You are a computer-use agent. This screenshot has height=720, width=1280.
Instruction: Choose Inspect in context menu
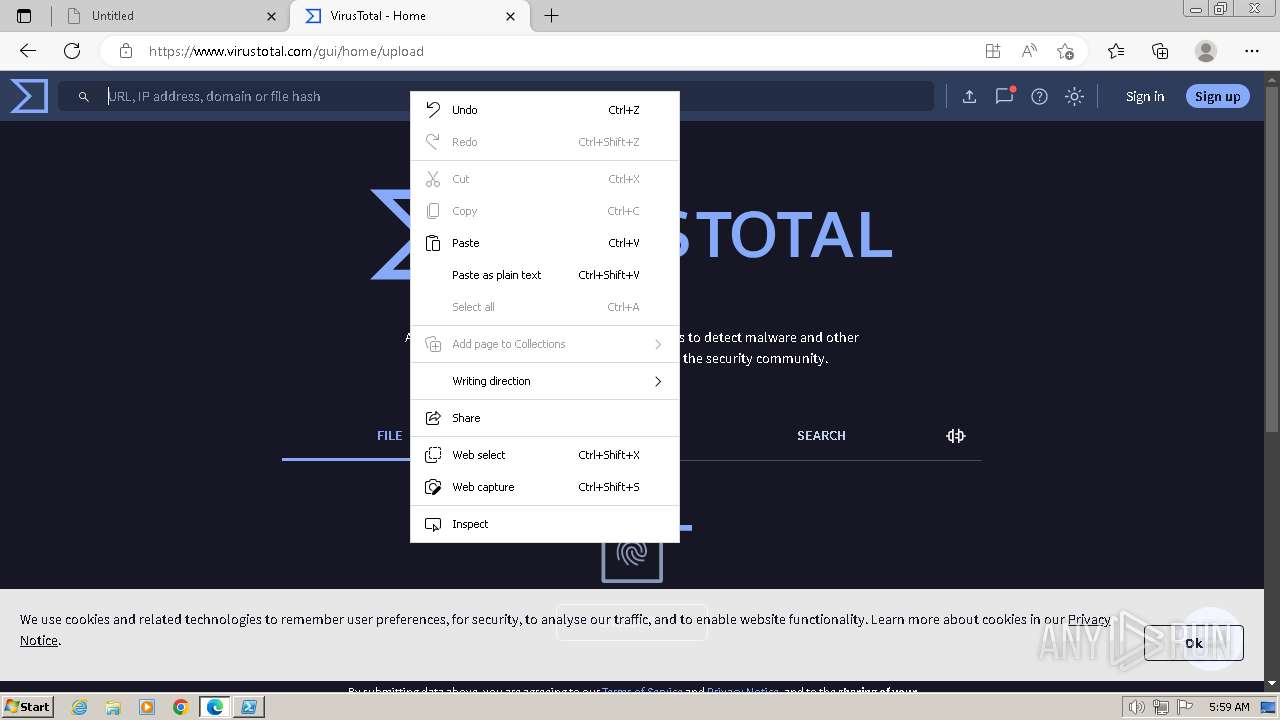545,524
